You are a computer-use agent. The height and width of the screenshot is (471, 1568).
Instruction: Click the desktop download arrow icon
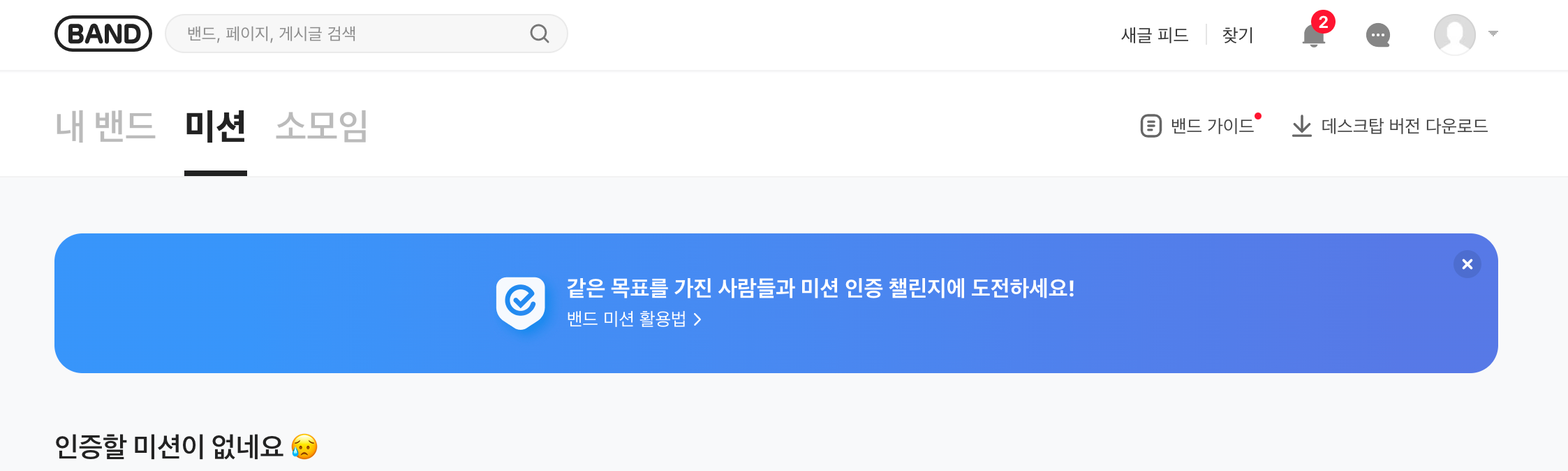[1301, 126]
